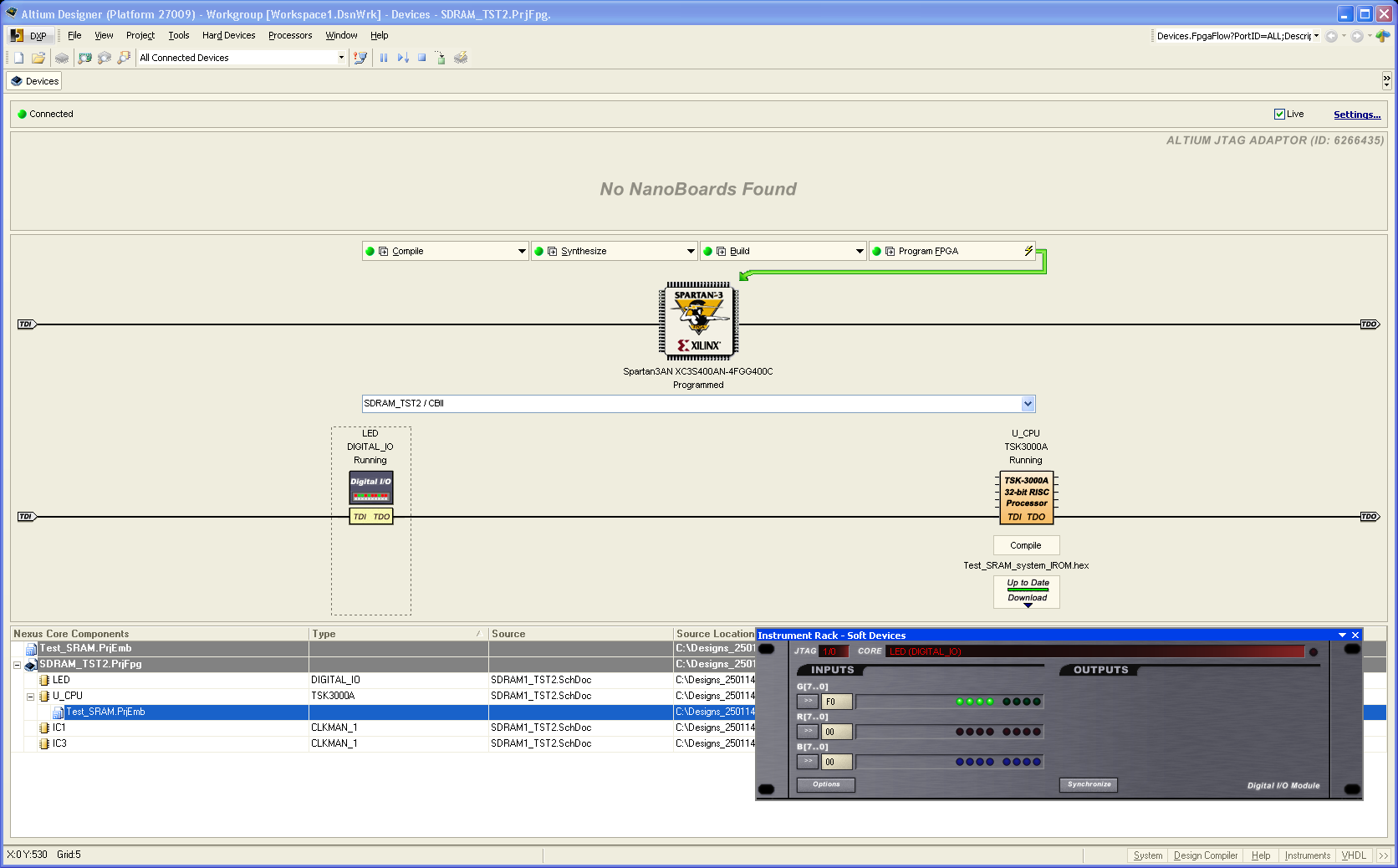This screenshot has height=868, width=1398.
Task: Click the Program FPGA lightning bolt icon
Action: click(1028, 251)
